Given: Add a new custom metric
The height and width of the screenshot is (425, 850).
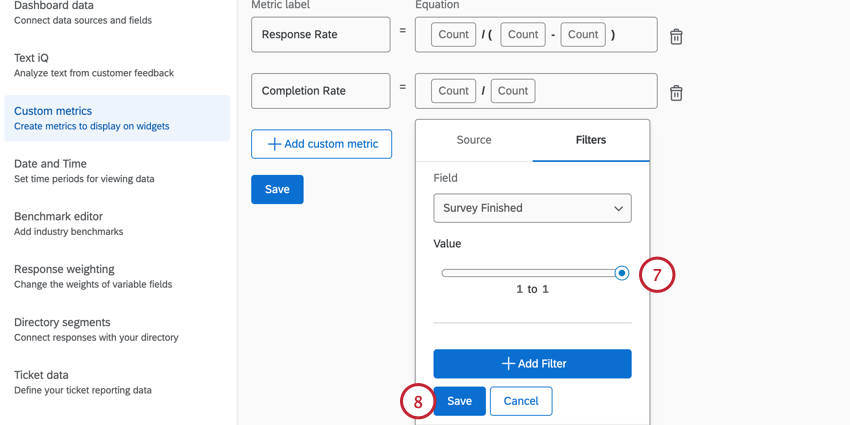Looking at the screenshot, I should pos(321,144).
